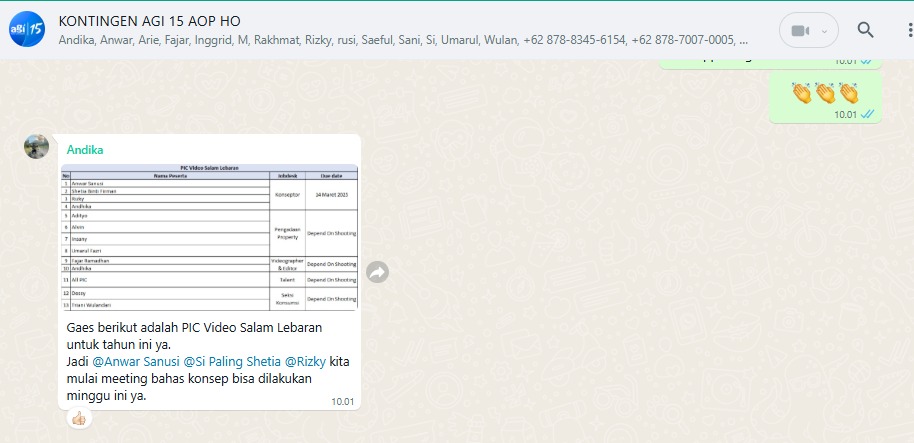Click the Andika sender name
Image resolution: width=914 pixels, height=443 pixels.
point(85,150)
